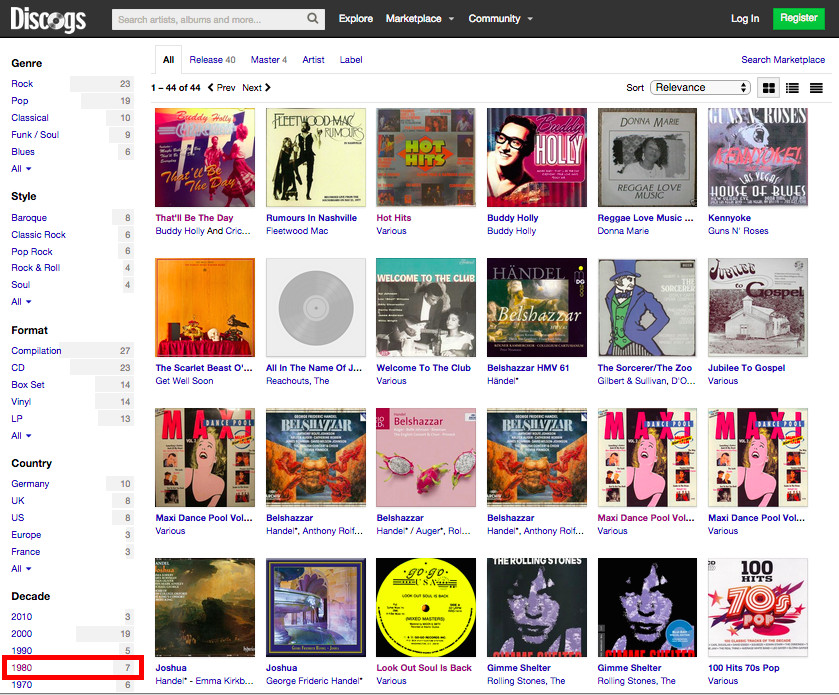Open Buddy Holly album cover thumbnail

coord(537,157)
